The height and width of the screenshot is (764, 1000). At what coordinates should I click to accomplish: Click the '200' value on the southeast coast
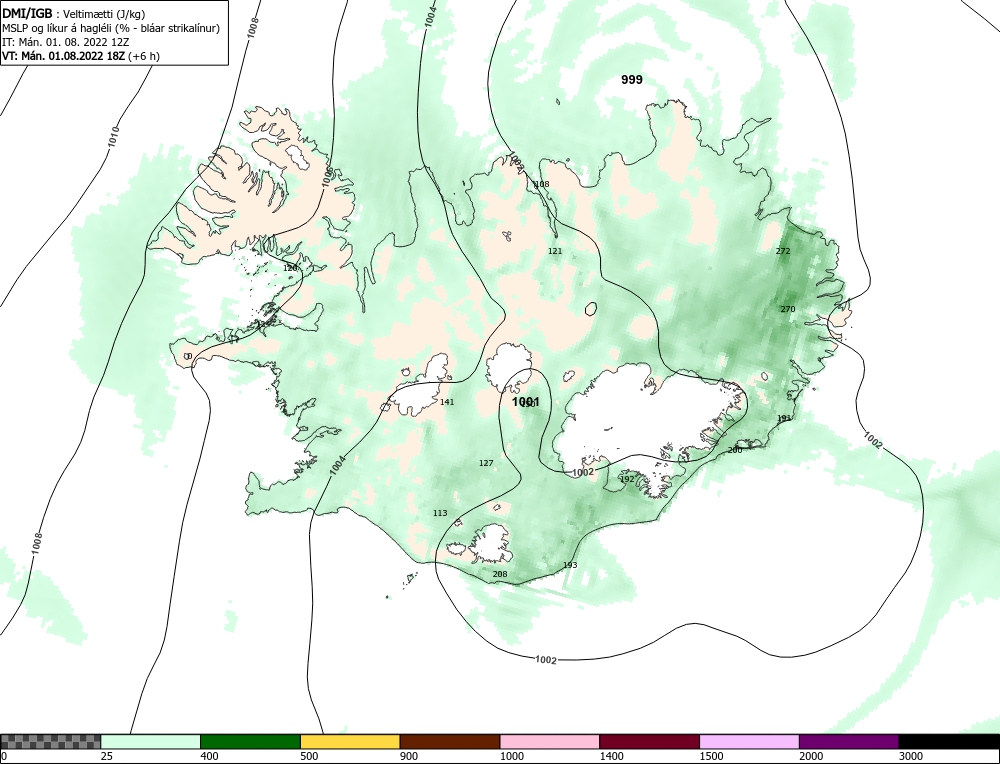[735, 450]
